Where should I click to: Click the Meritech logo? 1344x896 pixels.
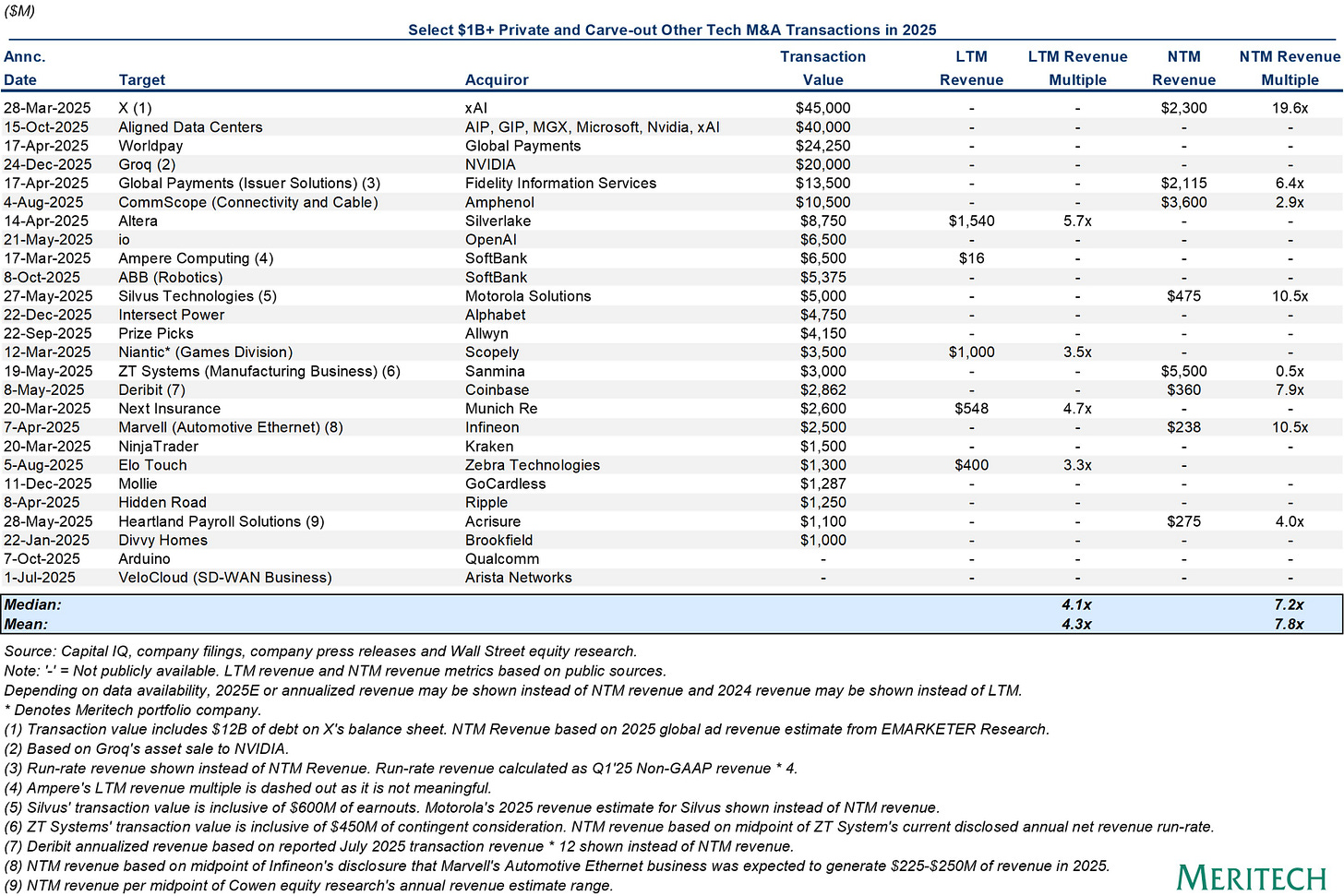[x=1251, y=878]
